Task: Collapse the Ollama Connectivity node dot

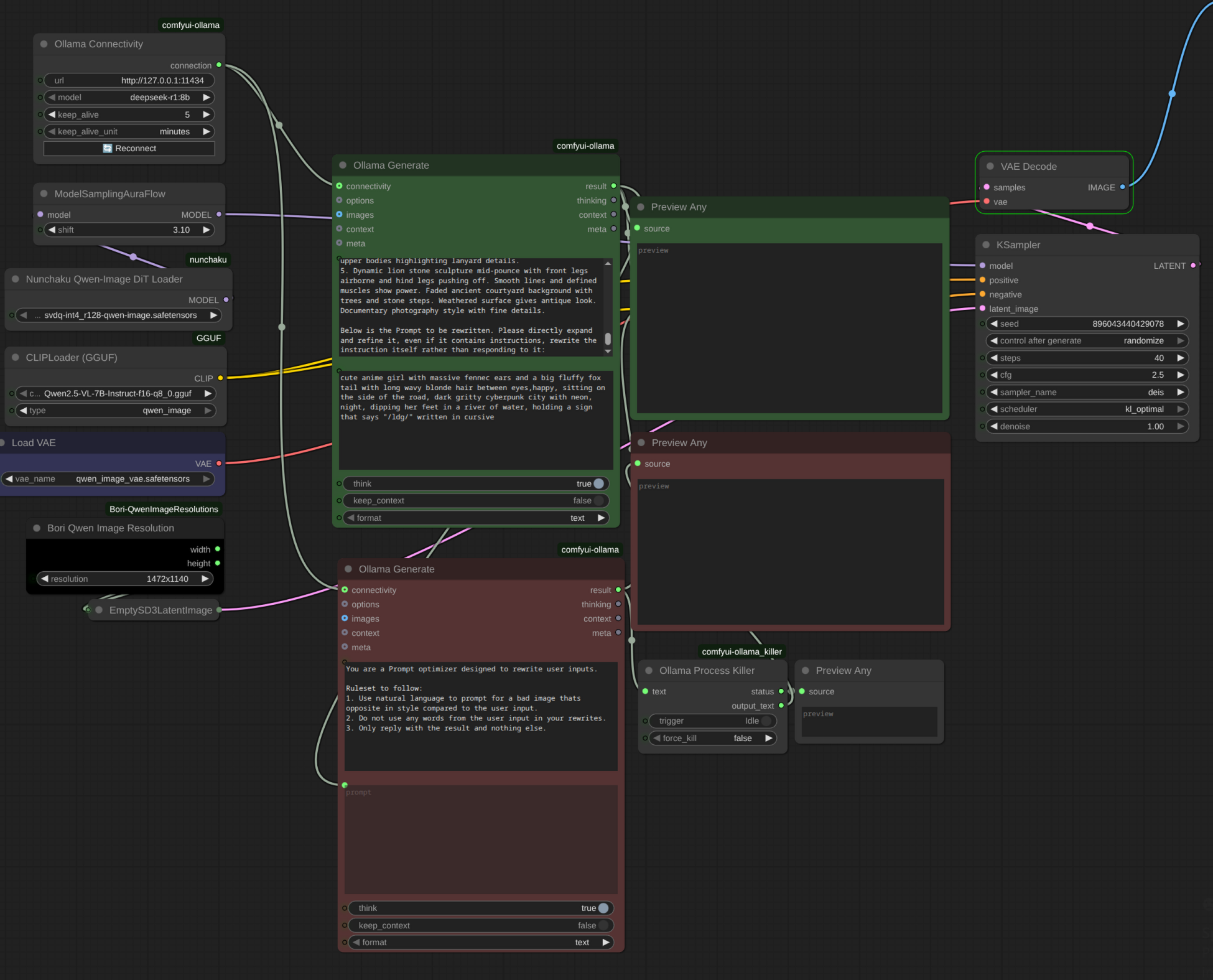Action: (44, 44)
